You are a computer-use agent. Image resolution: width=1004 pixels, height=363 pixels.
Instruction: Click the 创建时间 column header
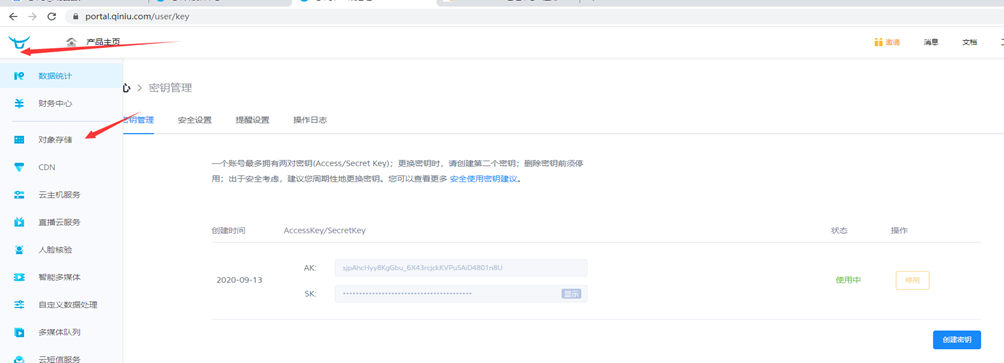click(228, 230)
